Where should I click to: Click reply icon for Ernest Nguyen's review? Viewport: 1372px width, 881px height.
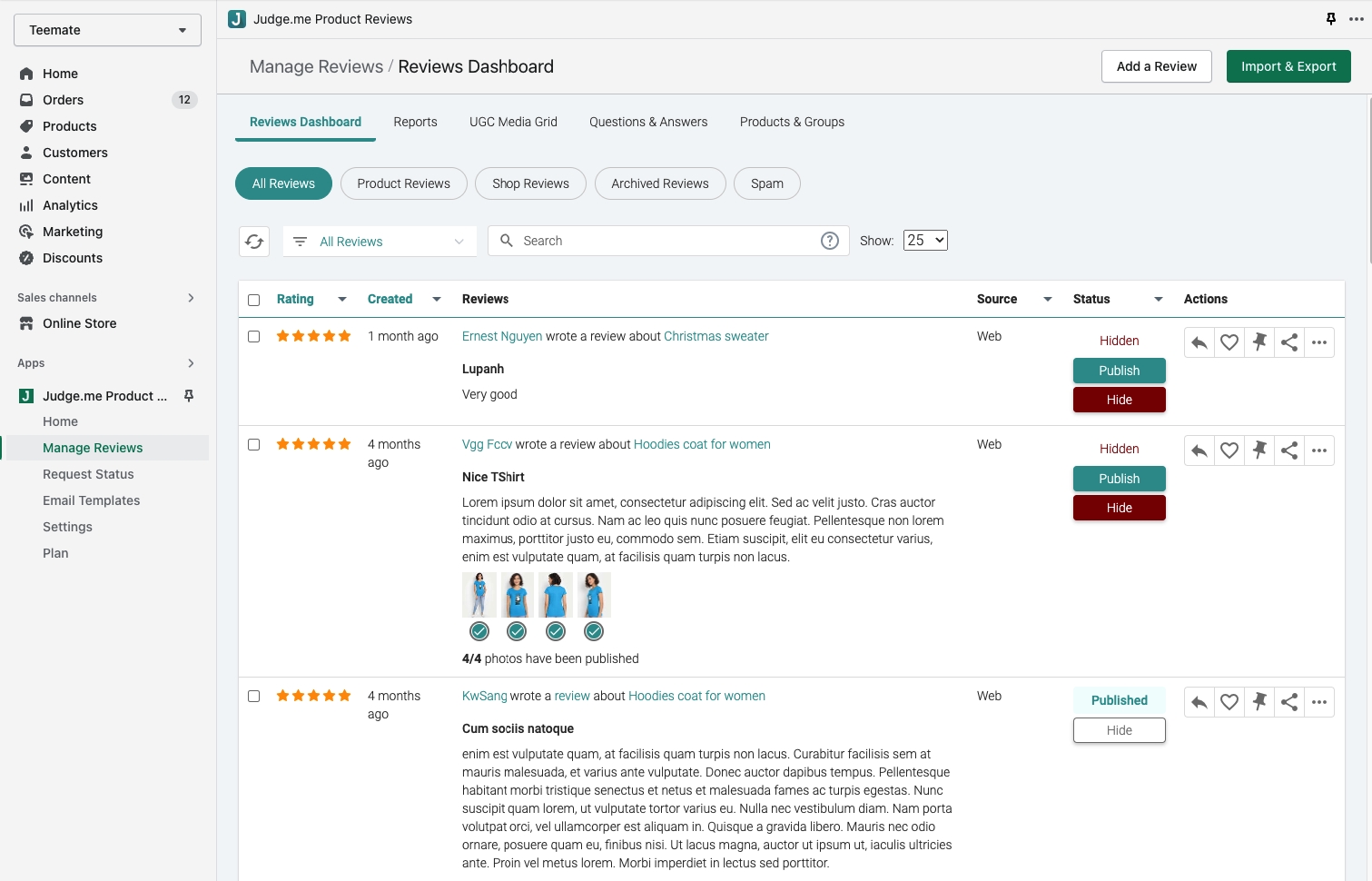coord(1199,342)
